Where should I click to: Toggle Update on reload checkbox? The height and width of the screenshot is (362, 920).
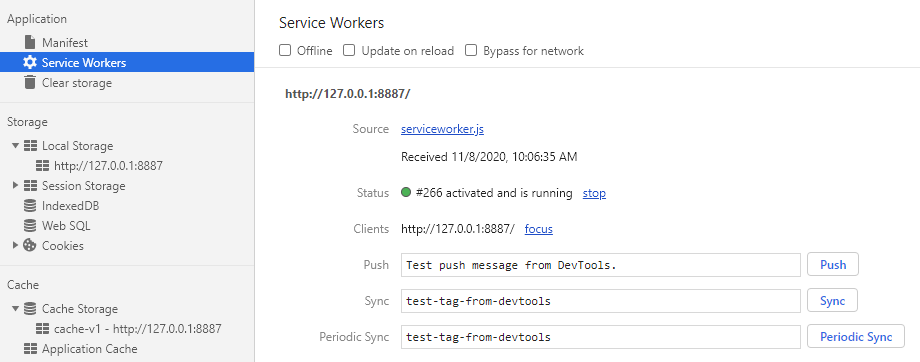coord(349,50)
